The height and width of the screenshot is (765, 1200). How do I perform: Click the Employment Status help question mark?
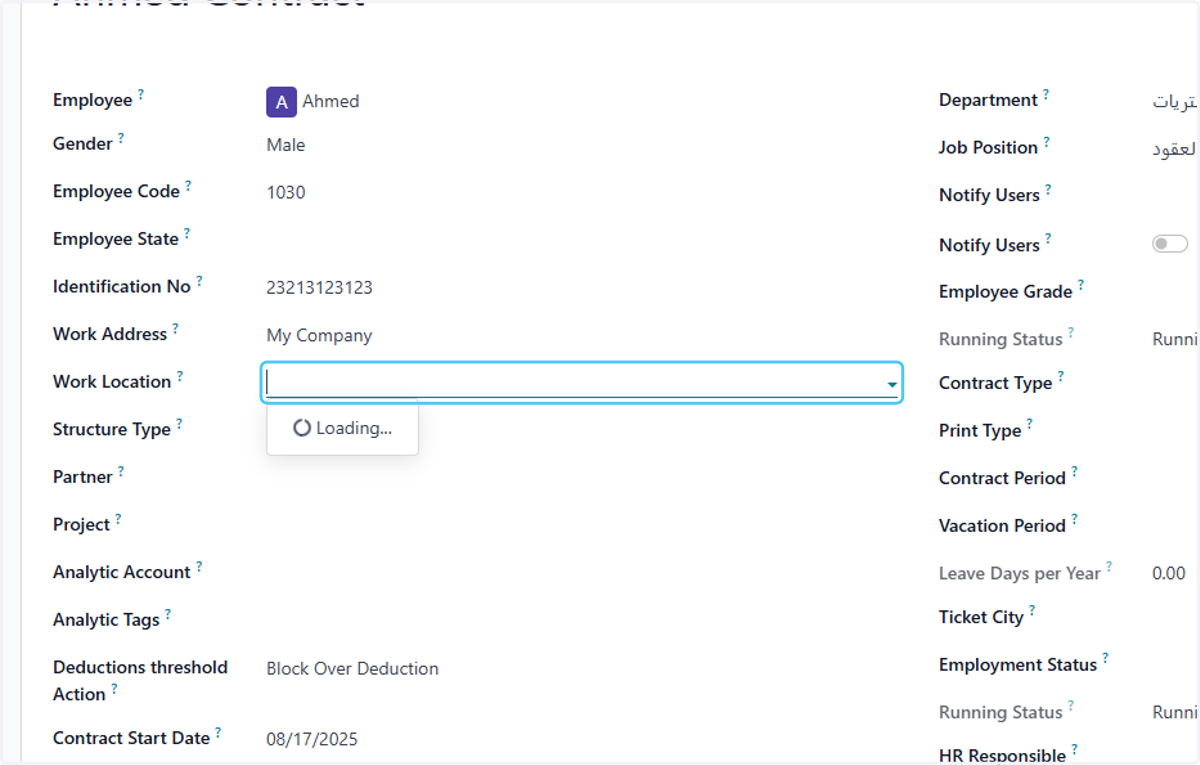[x=1106, y=659]
